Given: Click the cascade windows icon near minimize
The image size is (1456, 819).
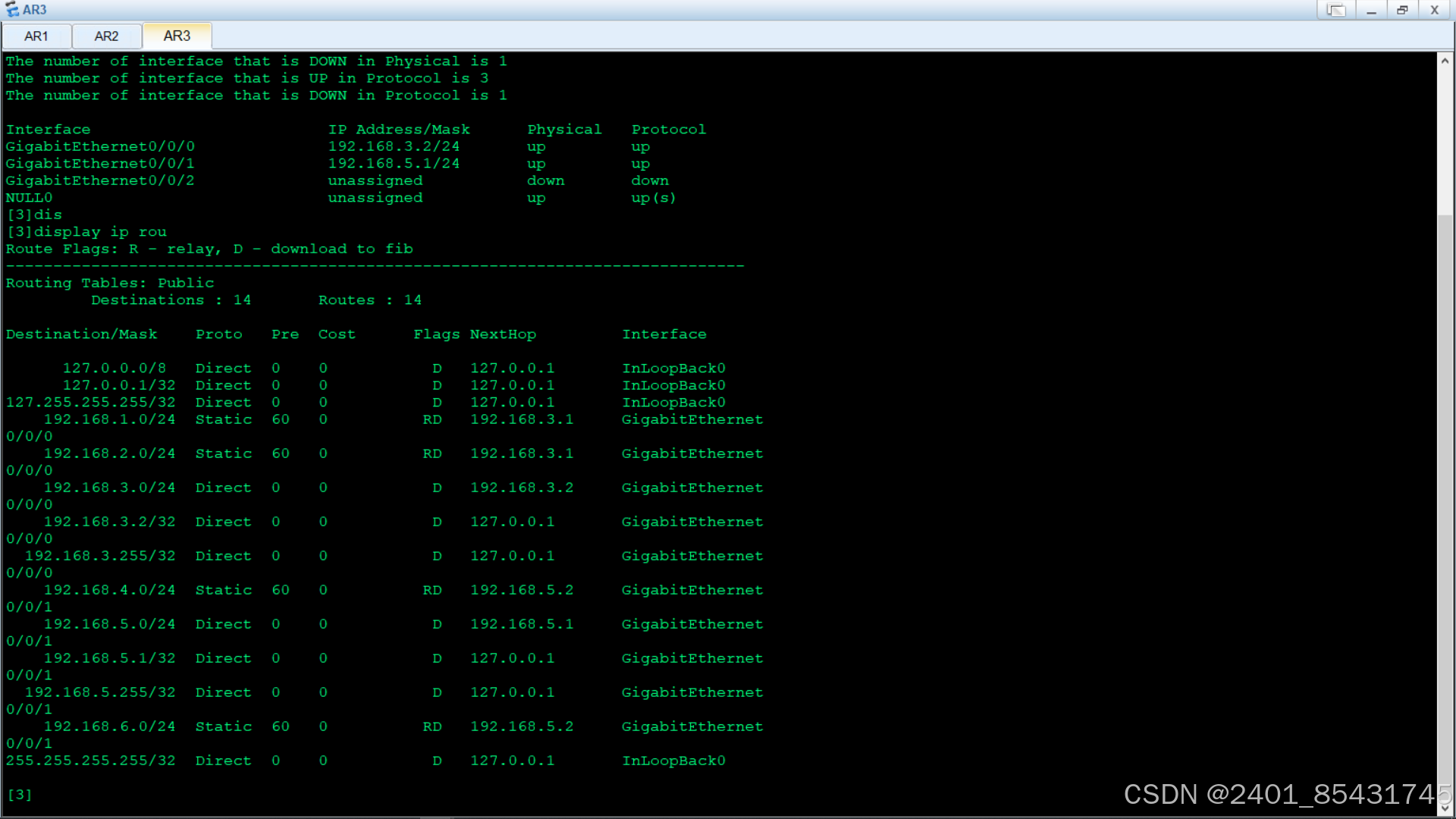Looking at the screenshot, I should (1335, 10).
